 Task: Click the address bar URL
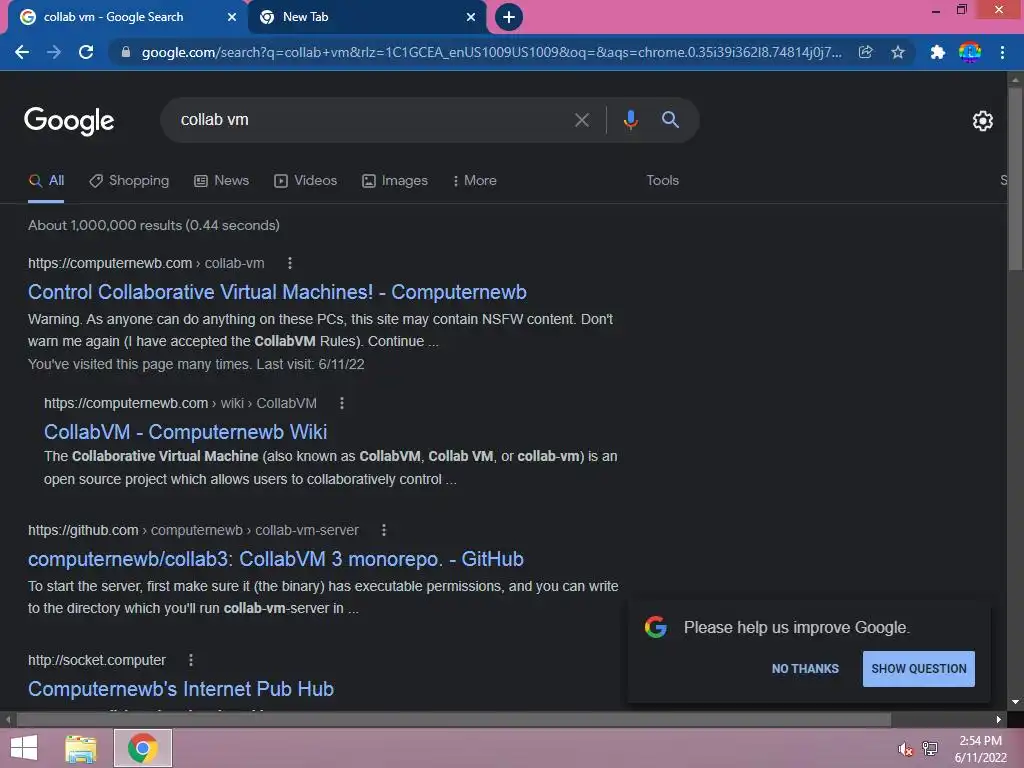coord(491,52)
